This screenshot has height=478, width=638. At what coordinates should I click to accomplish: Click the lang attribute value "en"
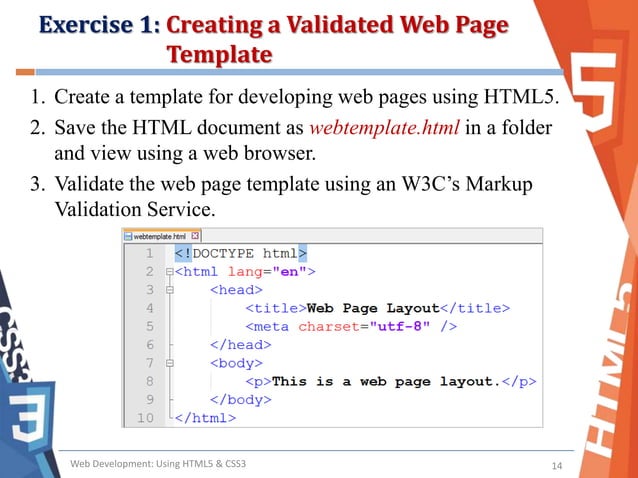click(x=289, y=272)
